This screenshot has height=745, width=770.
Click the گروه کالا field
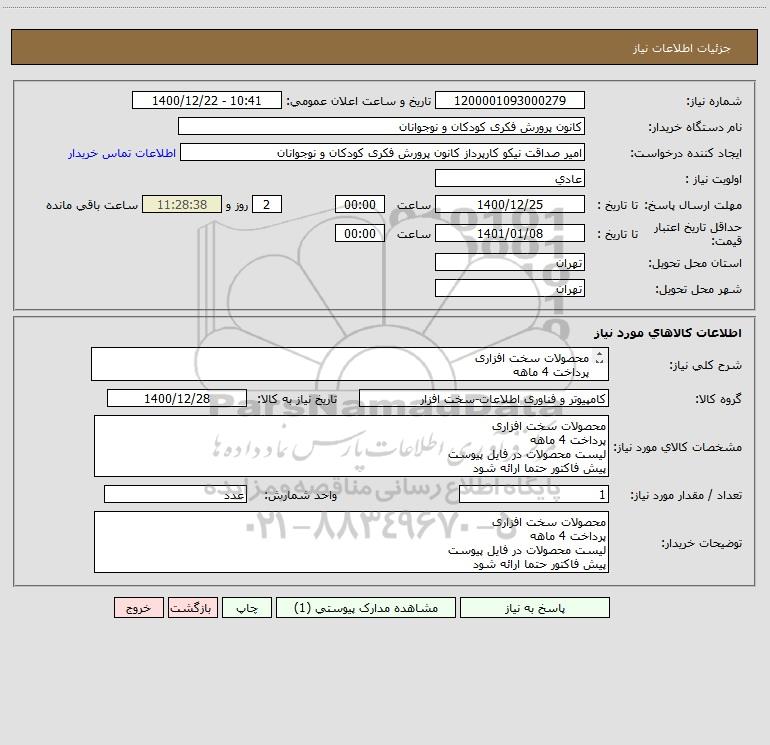[484, 398]
